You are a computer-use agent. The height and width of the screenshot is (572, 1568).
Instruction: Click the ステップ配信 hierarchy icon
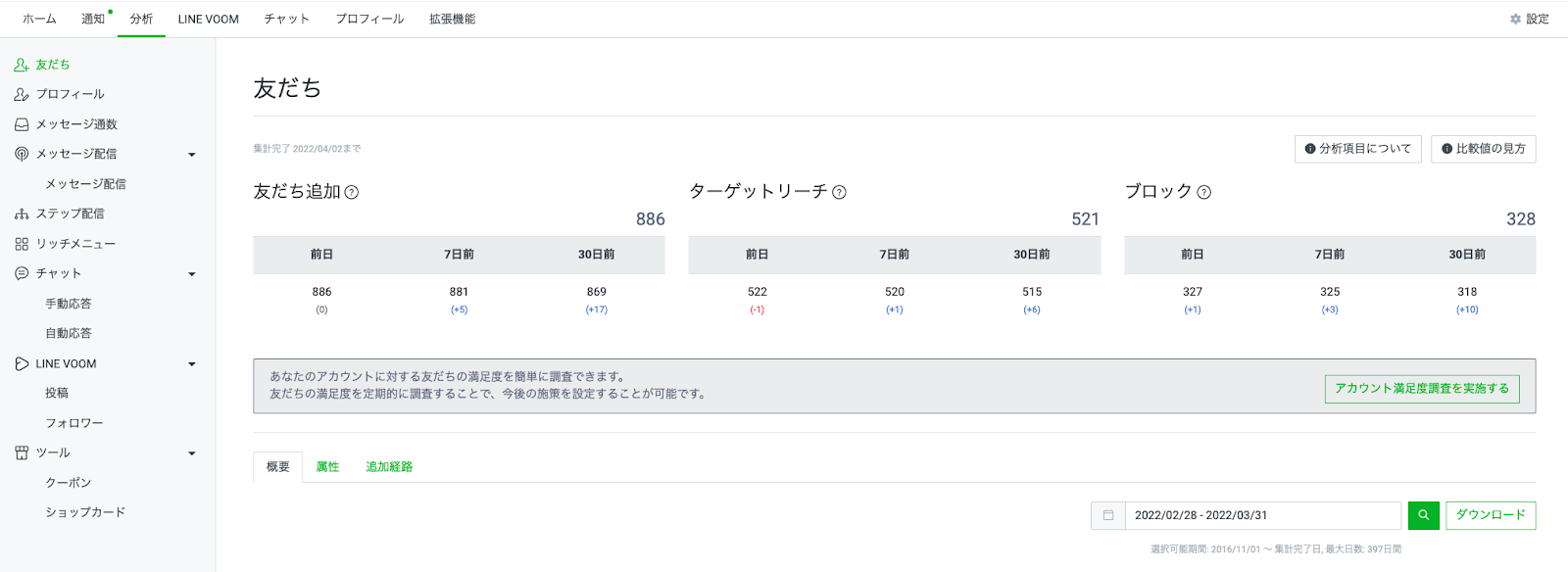tap(22, 214)
